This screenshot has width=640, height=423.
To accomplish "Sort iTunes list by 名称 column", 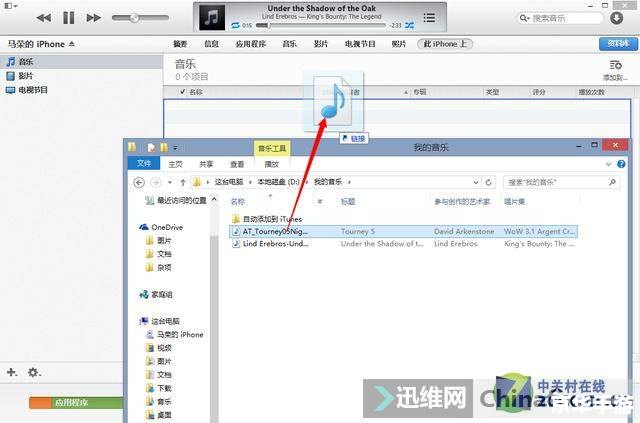I will [x=196, y=92].
